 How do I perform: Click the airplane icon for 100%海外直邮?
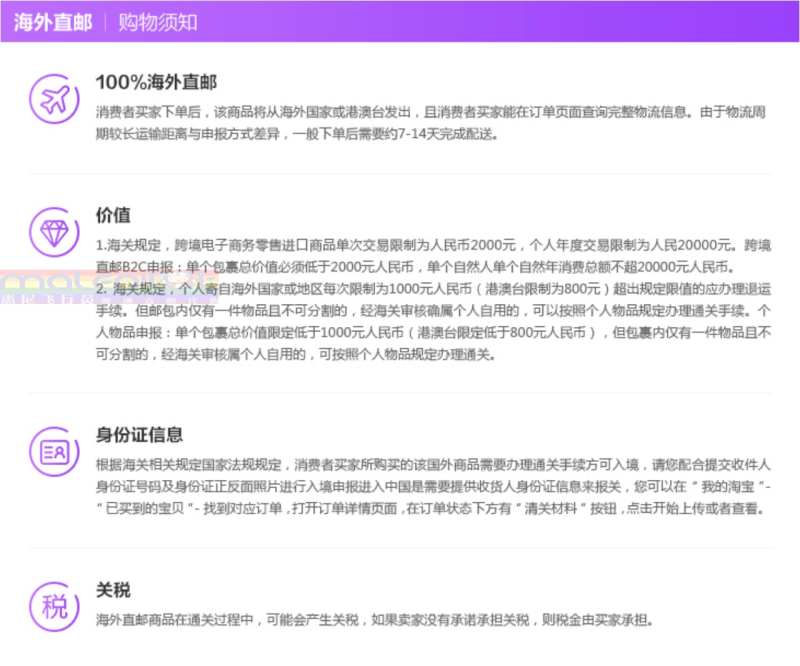tap(54, 99)
